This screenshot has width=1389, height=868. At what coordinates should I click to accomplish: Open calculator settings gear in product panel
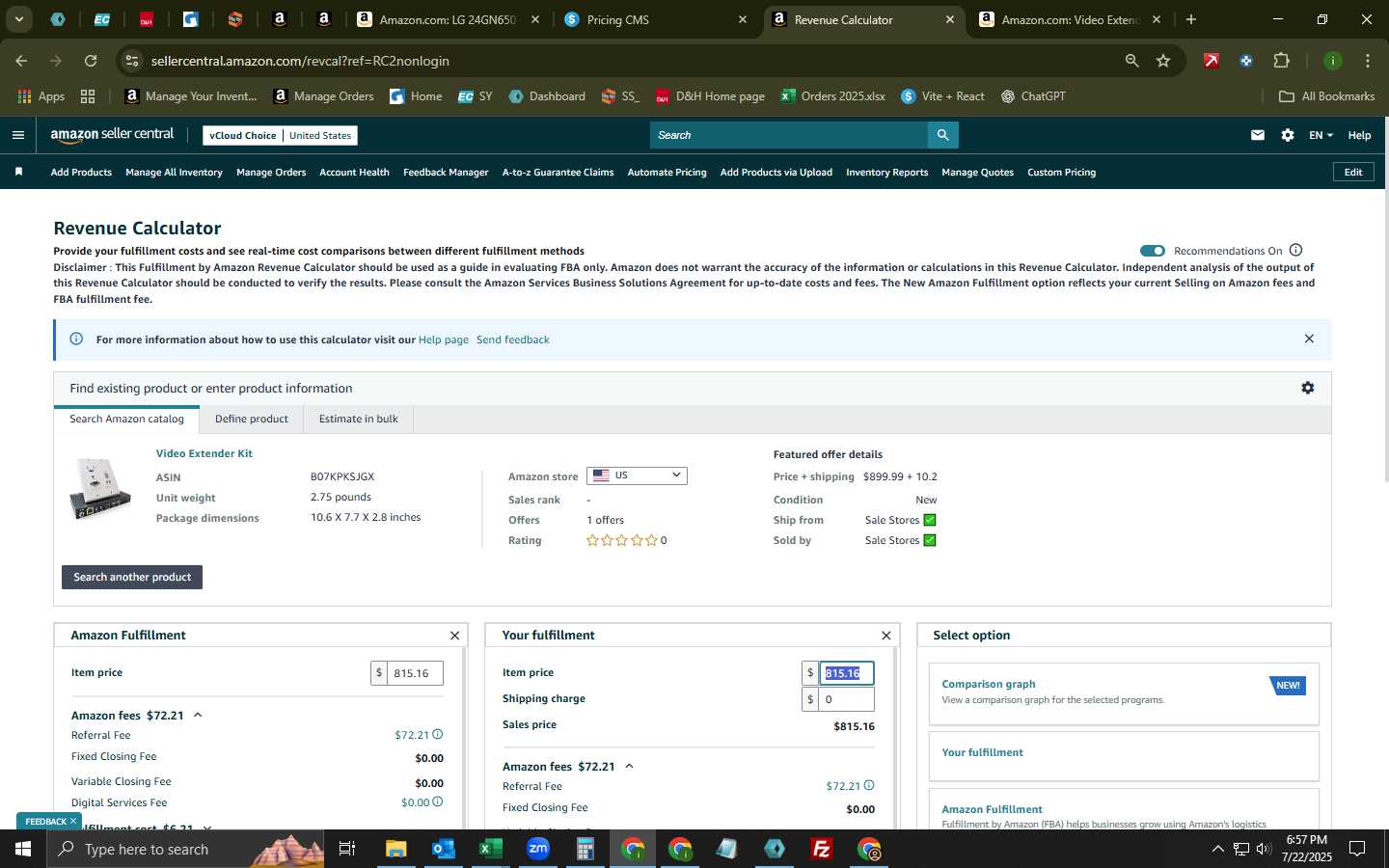tap(1308, 388)
